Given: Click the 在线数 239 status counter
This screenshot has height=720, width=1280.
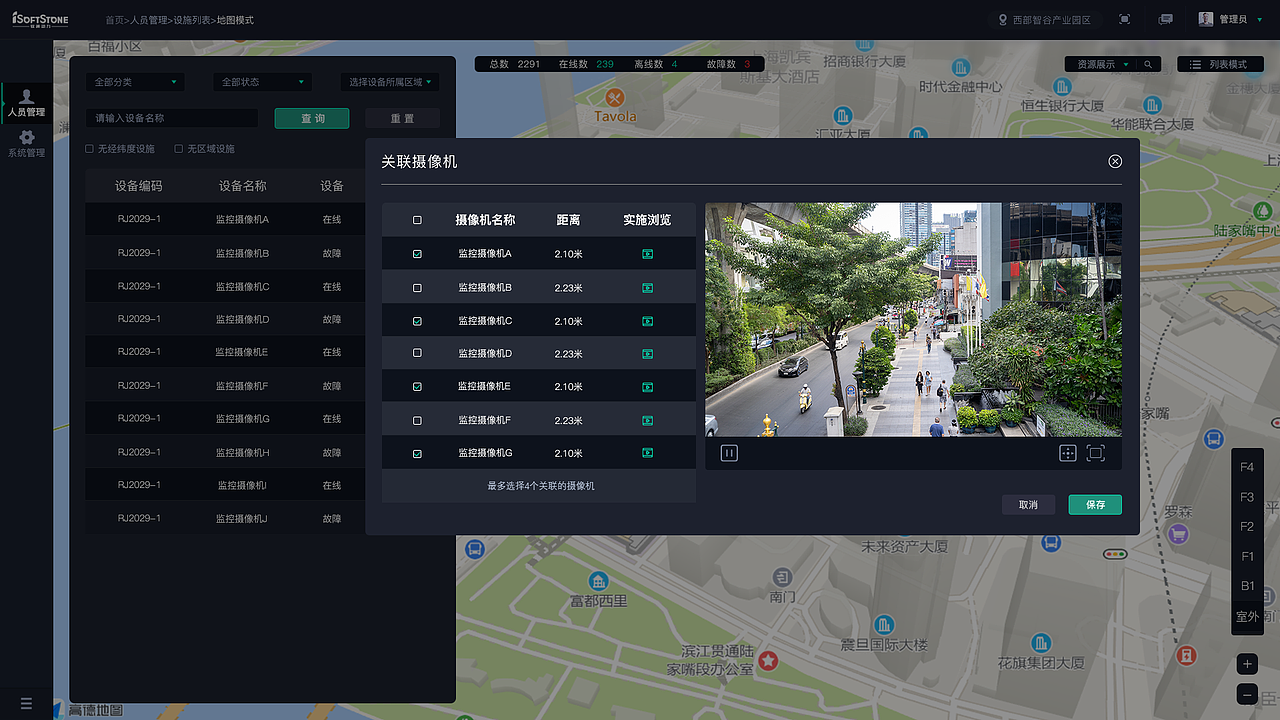Looking at the screenshot, I should 586,64.
